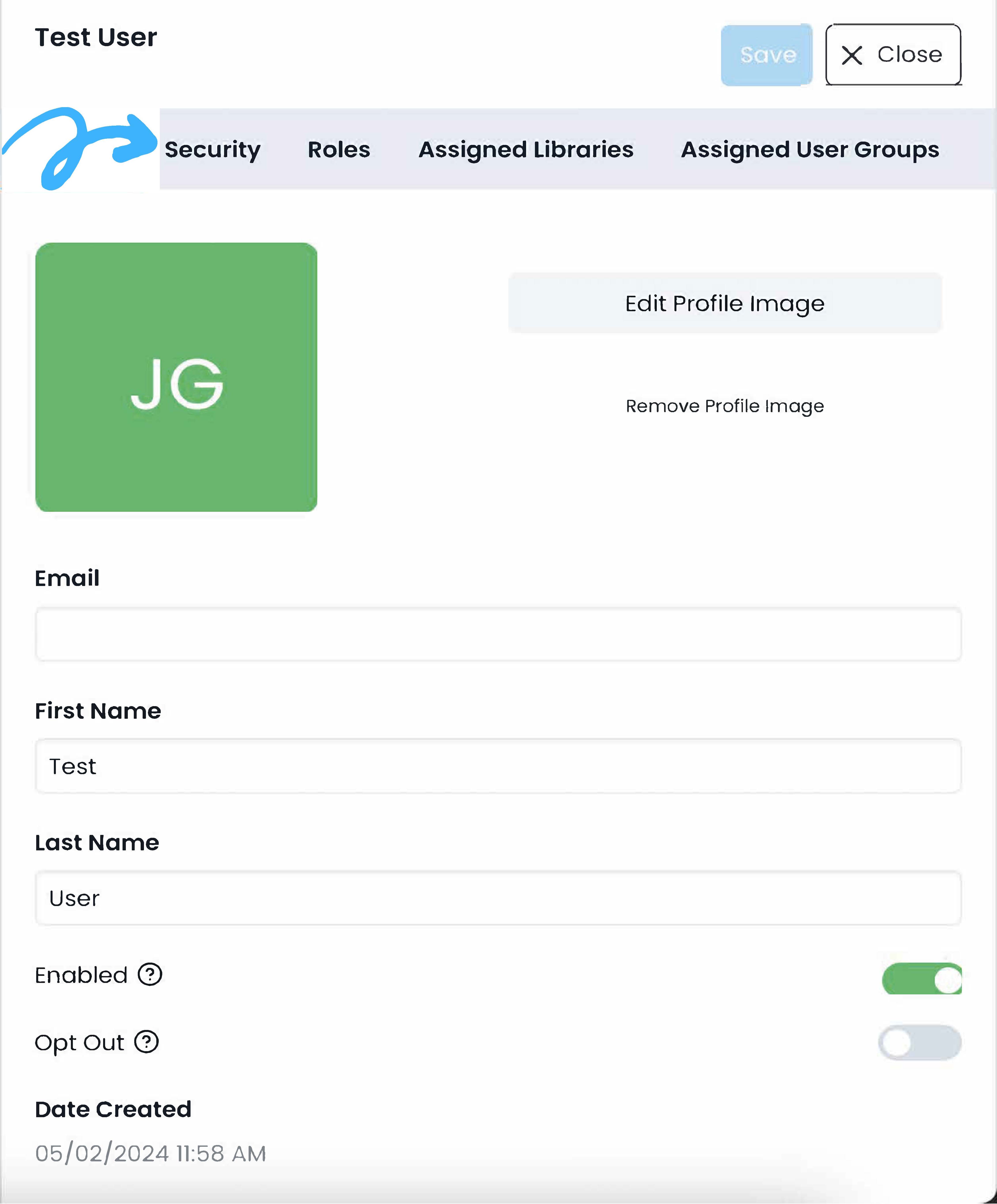Screen dimensions: 997x1204
Task: Click Edit Profile Image button
Action: pos(725,303)
